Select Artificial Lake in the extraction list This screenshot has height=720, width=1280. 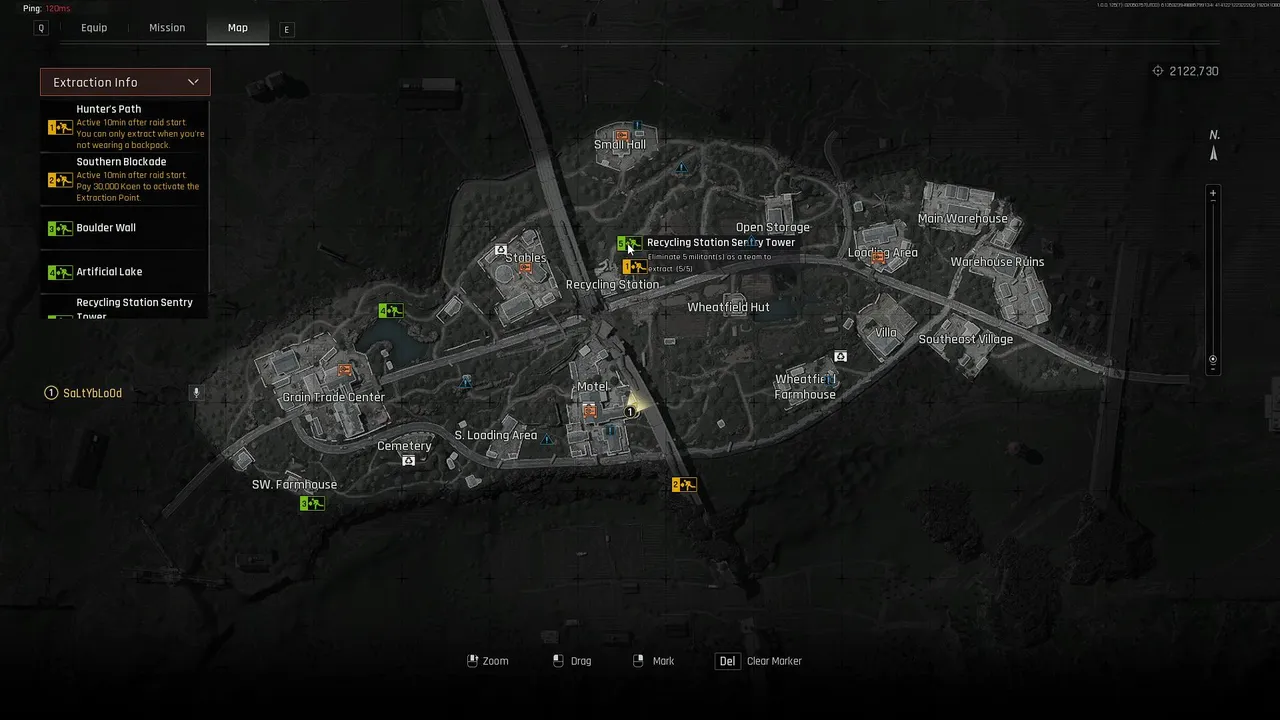point(125,272)
